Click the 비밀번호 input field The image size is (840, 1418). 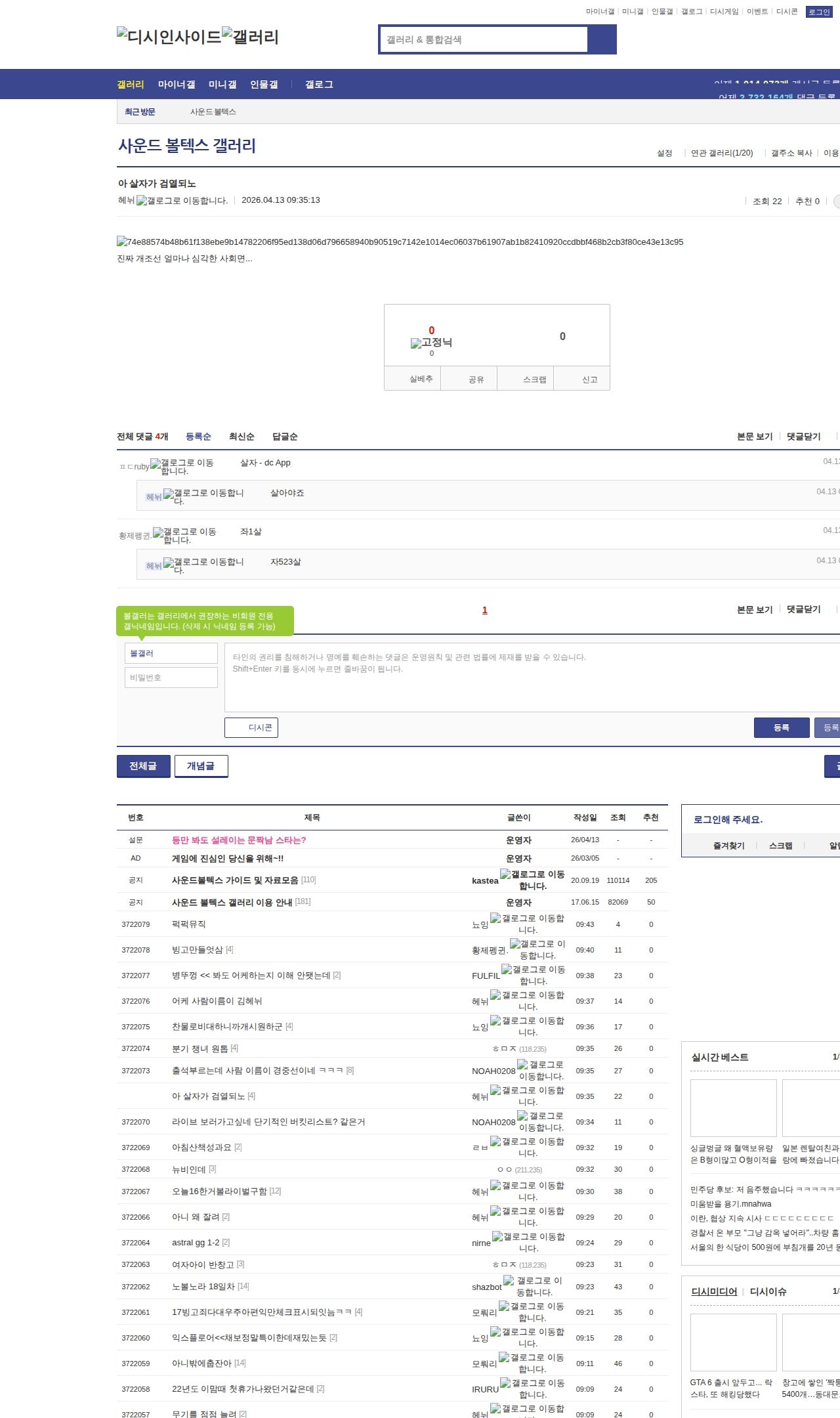[171, 677]
